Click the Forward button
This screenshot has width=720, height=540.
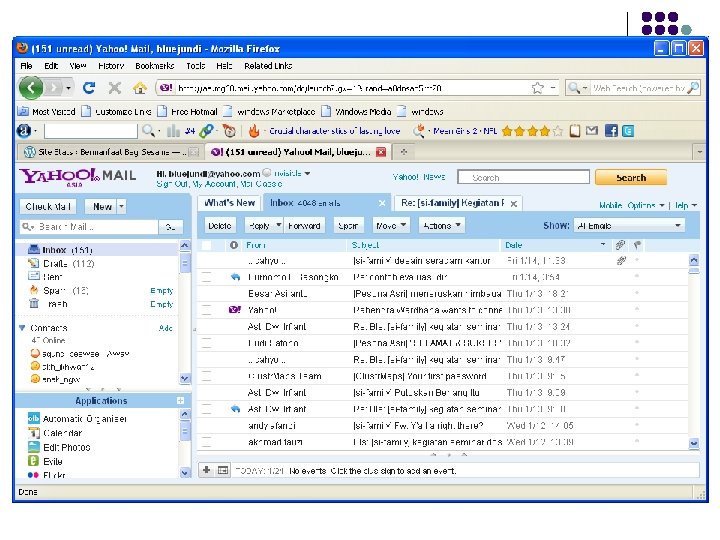tap(304, 225)
